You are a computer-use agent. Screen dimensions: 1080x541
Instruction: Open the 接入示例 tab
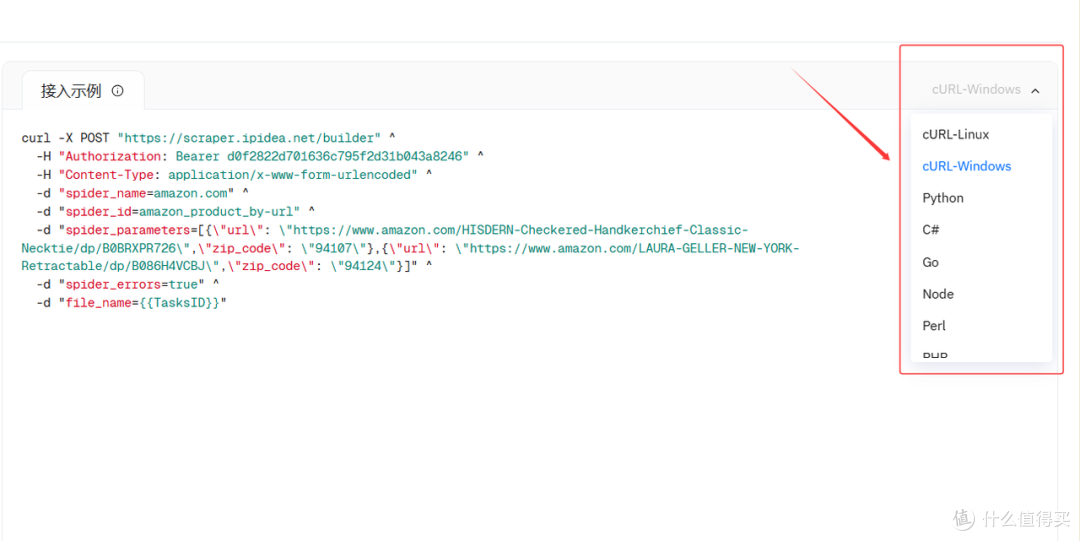(x=83, y=90)
